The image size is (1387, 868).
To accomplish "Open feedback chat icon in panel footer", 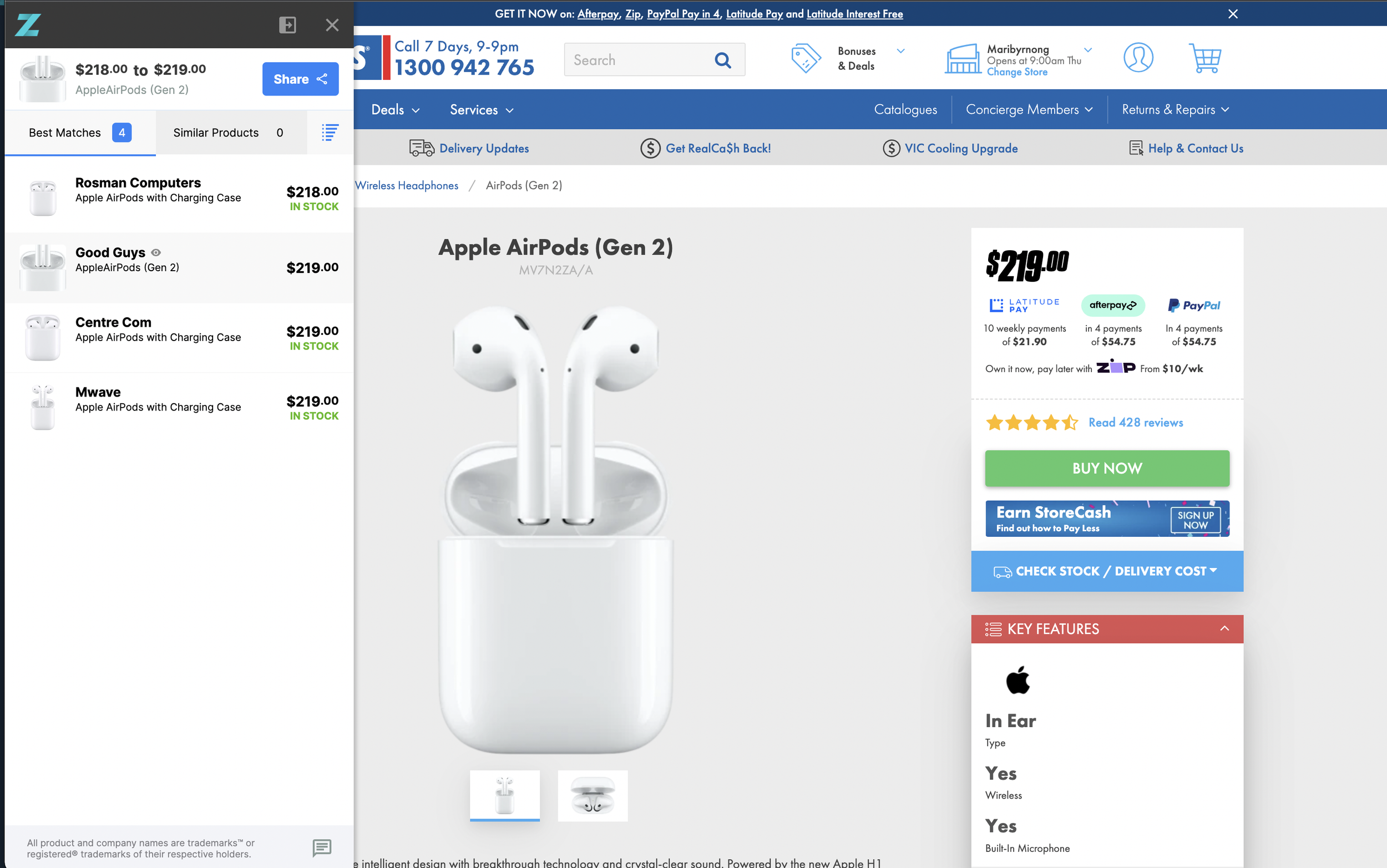I will (x=321, y=847).
